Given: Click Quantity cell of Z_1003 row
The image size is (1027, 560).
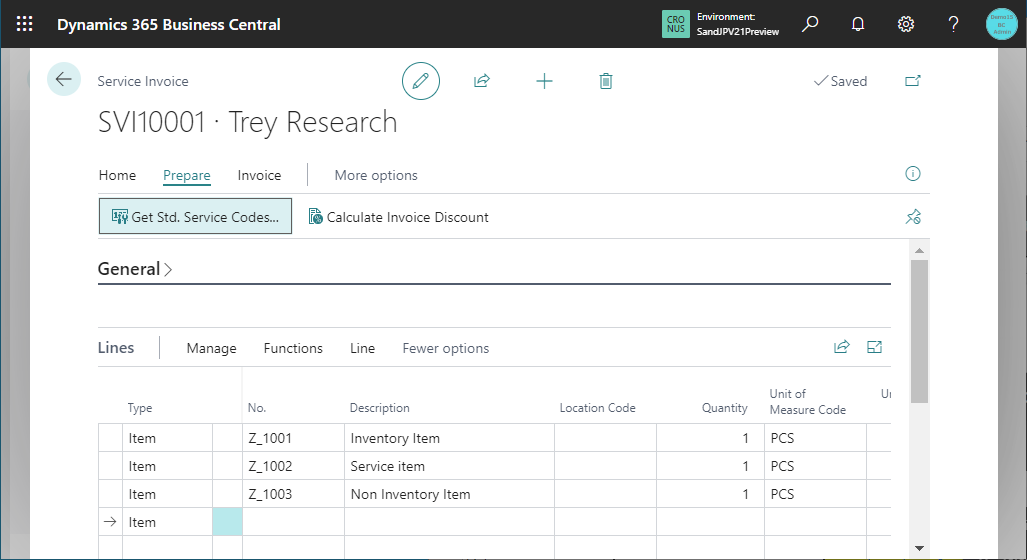Looking at the screenshot, I should (x=710, y=495).
